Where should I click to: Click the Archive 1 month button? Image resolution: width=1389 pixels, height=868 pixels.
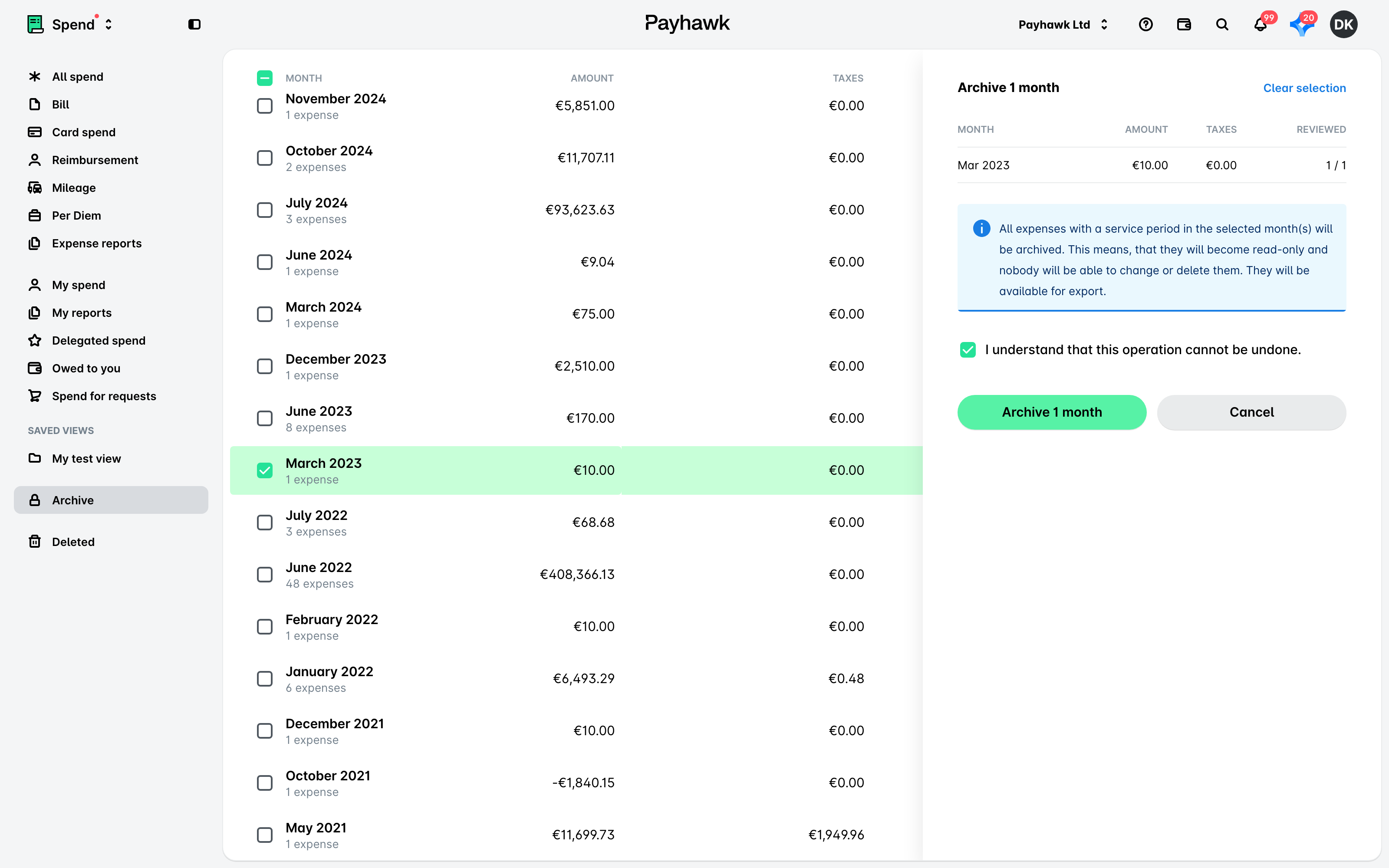1051,412
